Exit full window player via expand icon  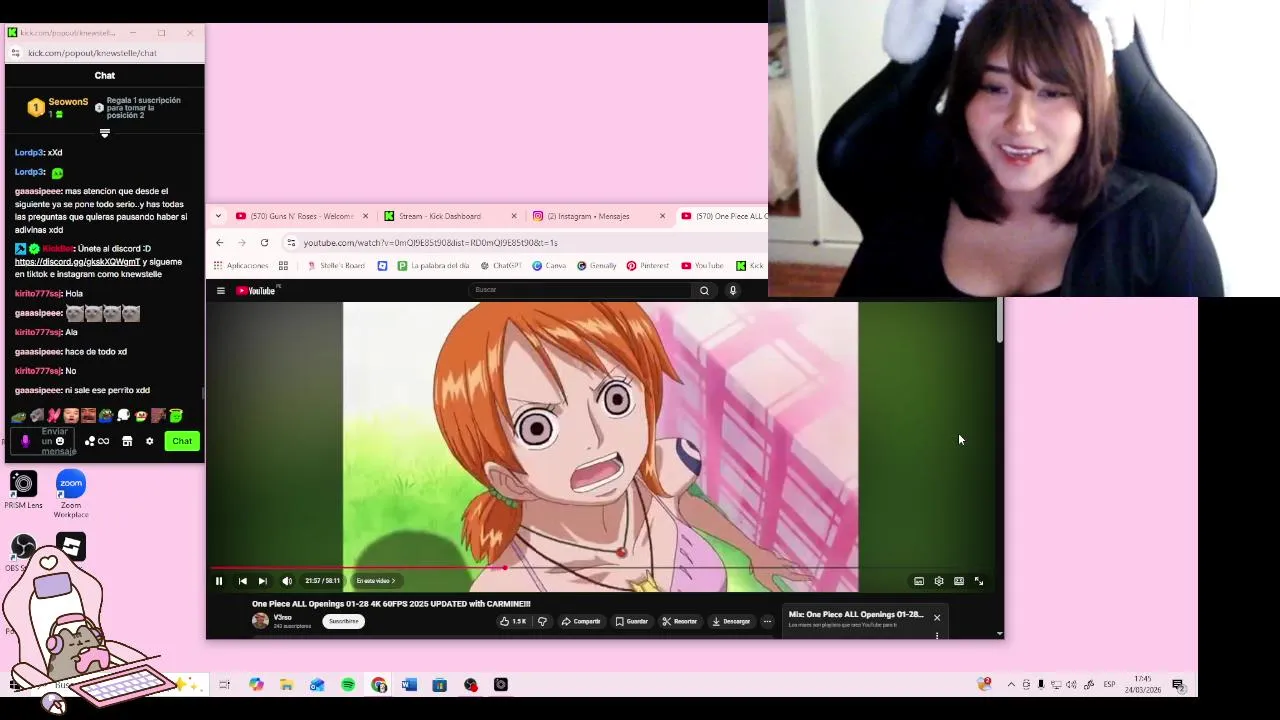coord(979,581)
